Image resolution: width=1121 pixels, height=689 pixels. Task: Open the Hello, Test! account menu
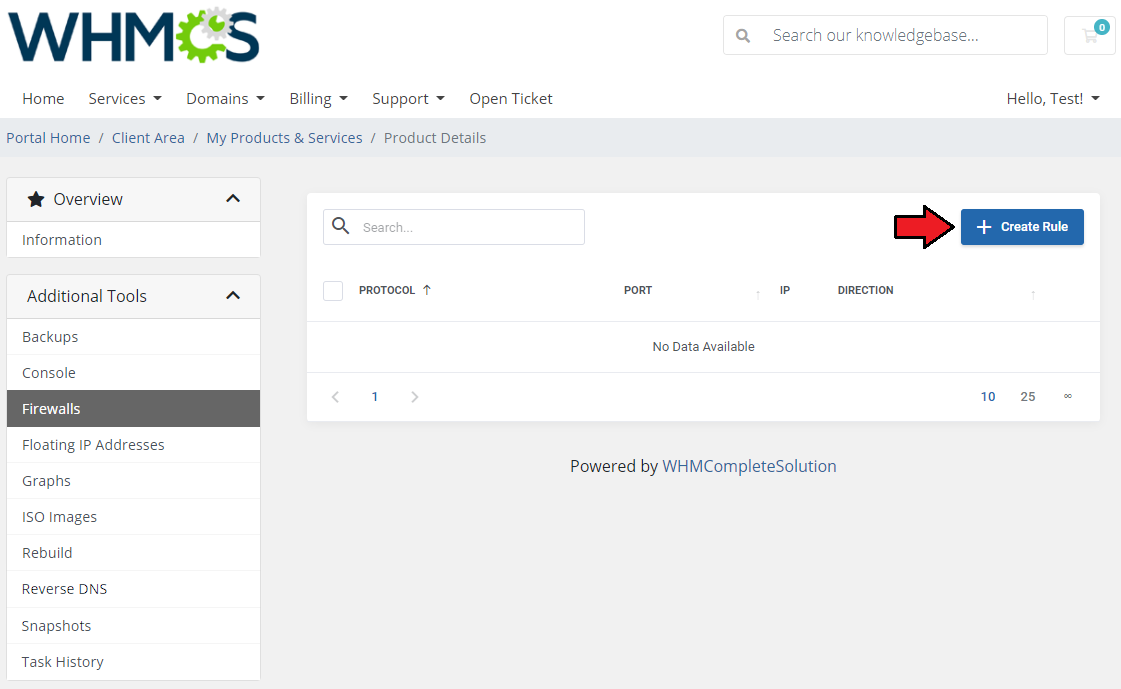coord(1053,99)
